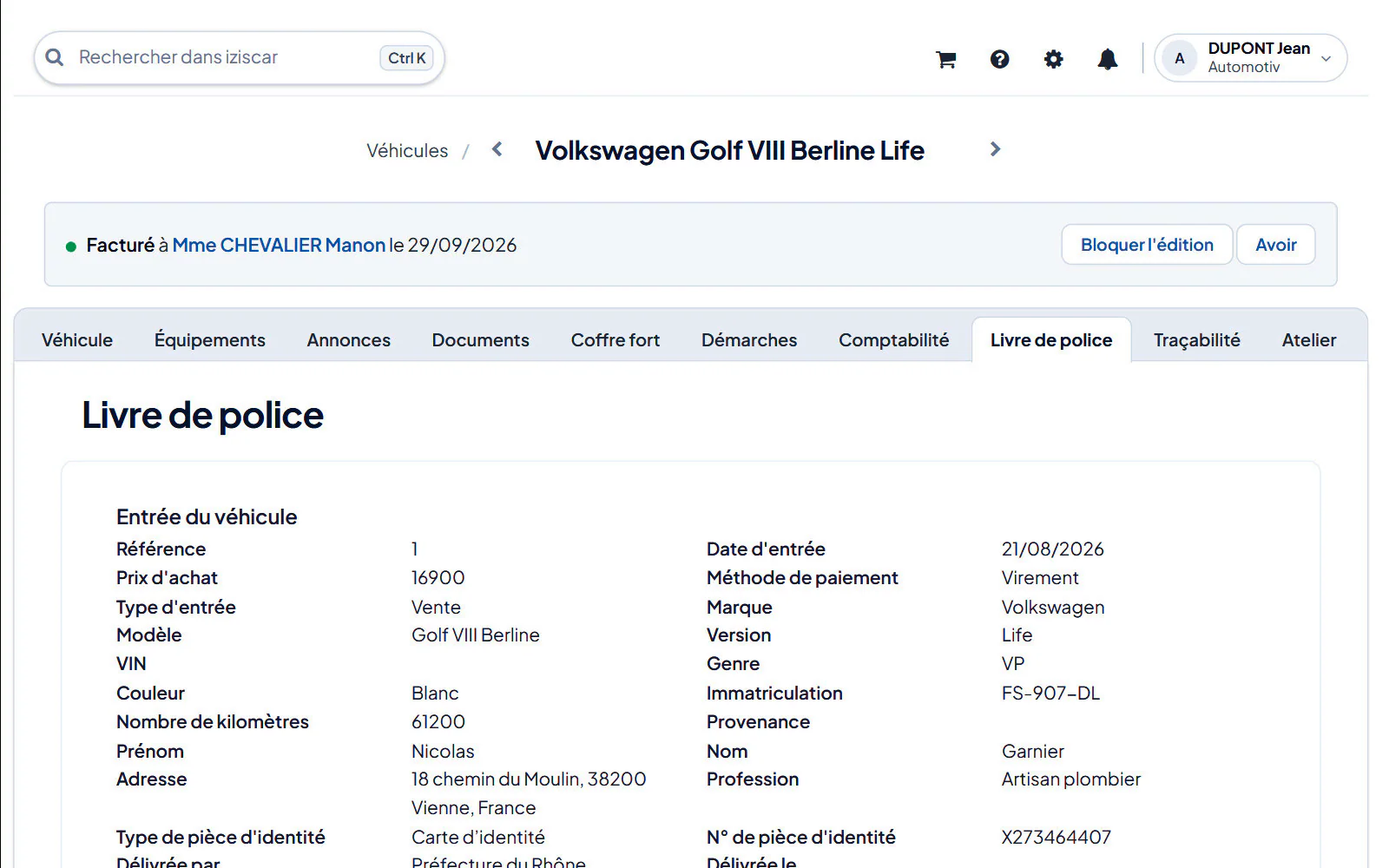Click the search magnifier icon
The image size is (1389, 868).
[x=55, y=57]
